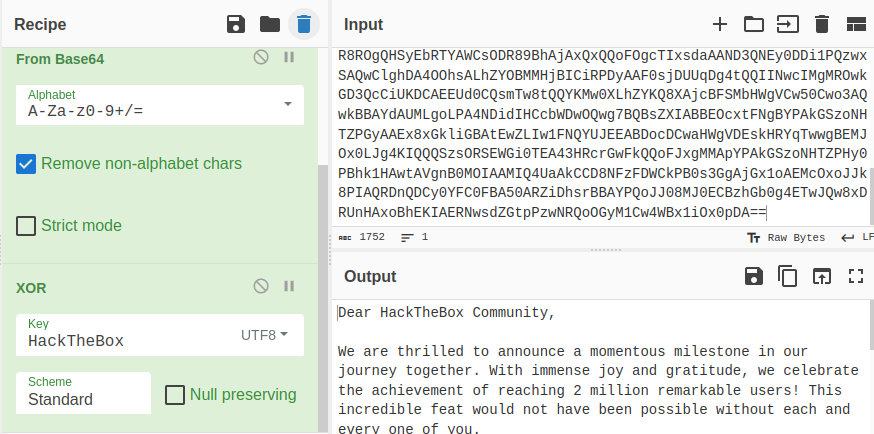Screen dimensions: 874x434
Task: Set breakpoint on XOR operation
Action: [x=289, y=287]
